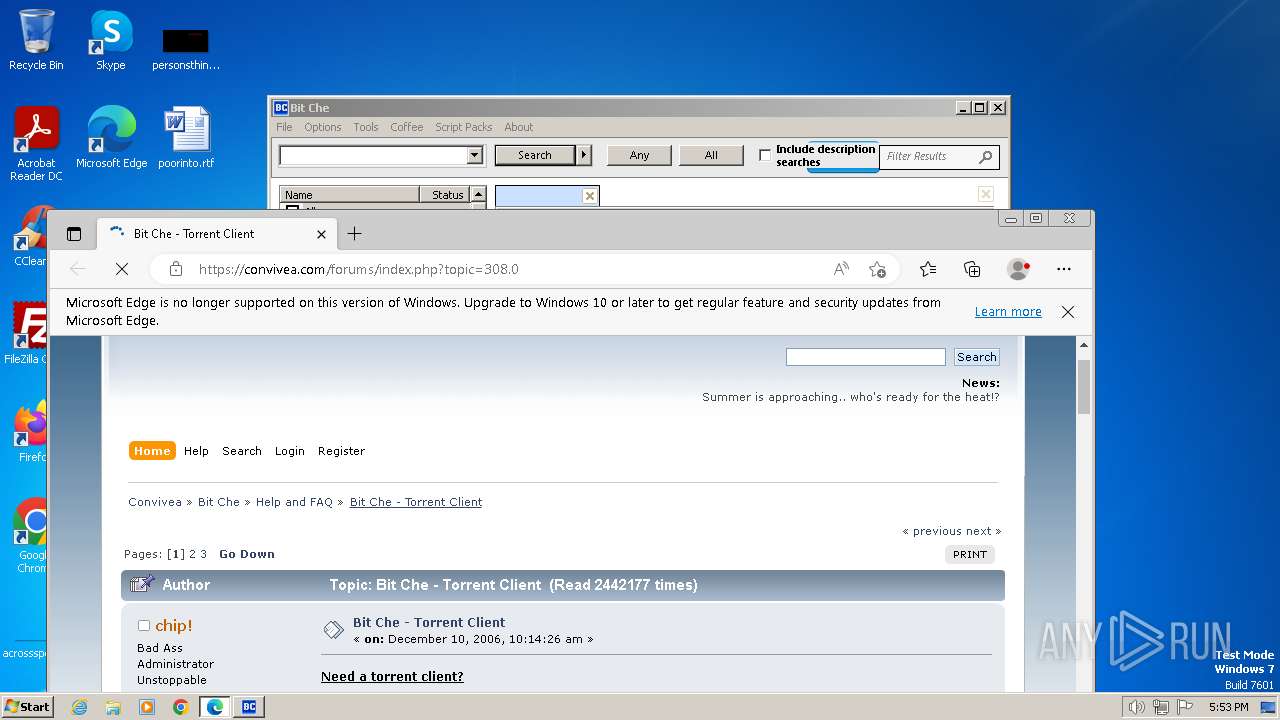
Task: Stop loading the page in Edge
Action: (121, 269)
